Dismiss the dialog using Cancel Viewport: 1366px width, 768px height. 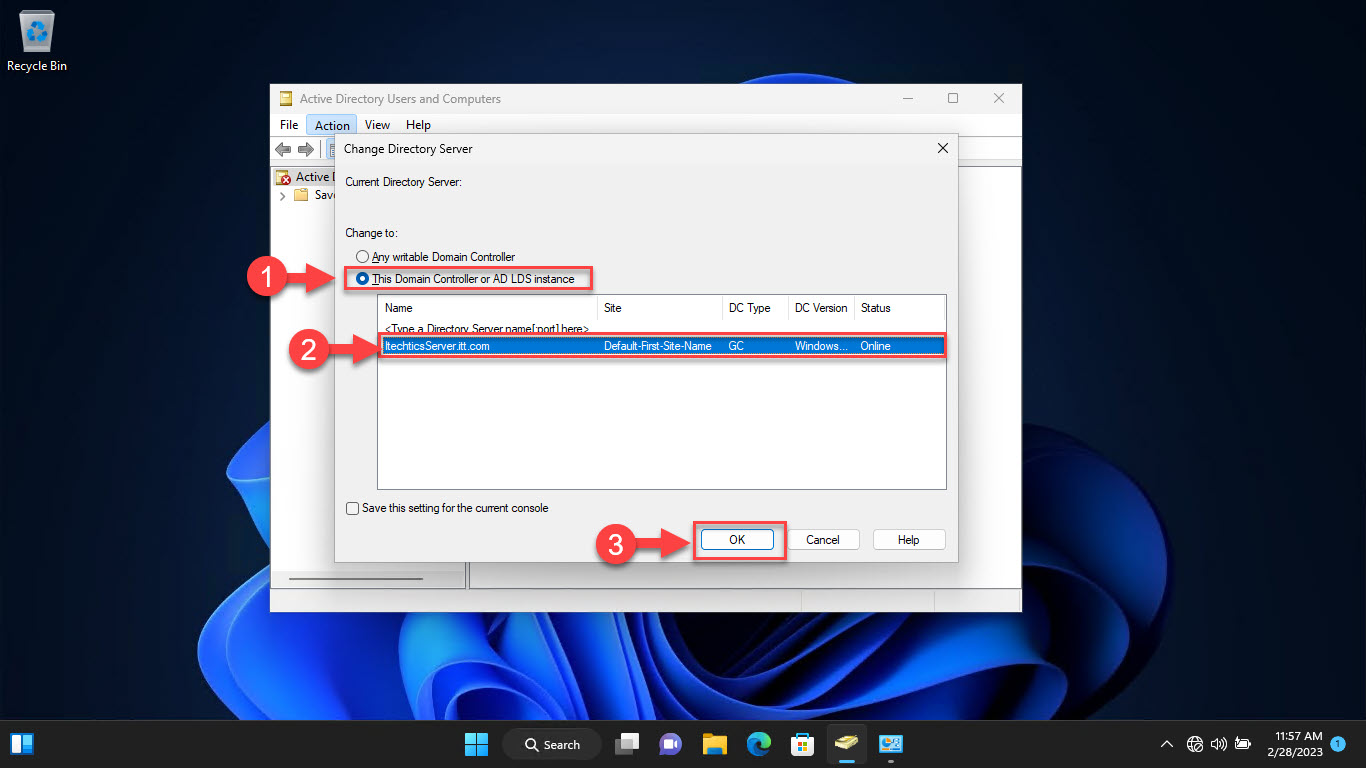coord(823,539)
